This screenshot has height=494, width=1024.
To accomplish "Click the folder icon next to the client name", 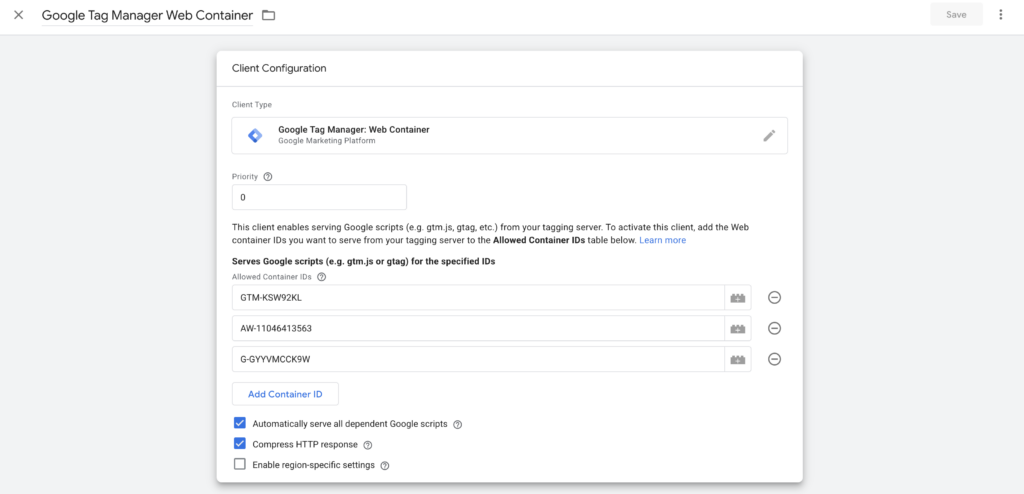I will coord(268,15).
